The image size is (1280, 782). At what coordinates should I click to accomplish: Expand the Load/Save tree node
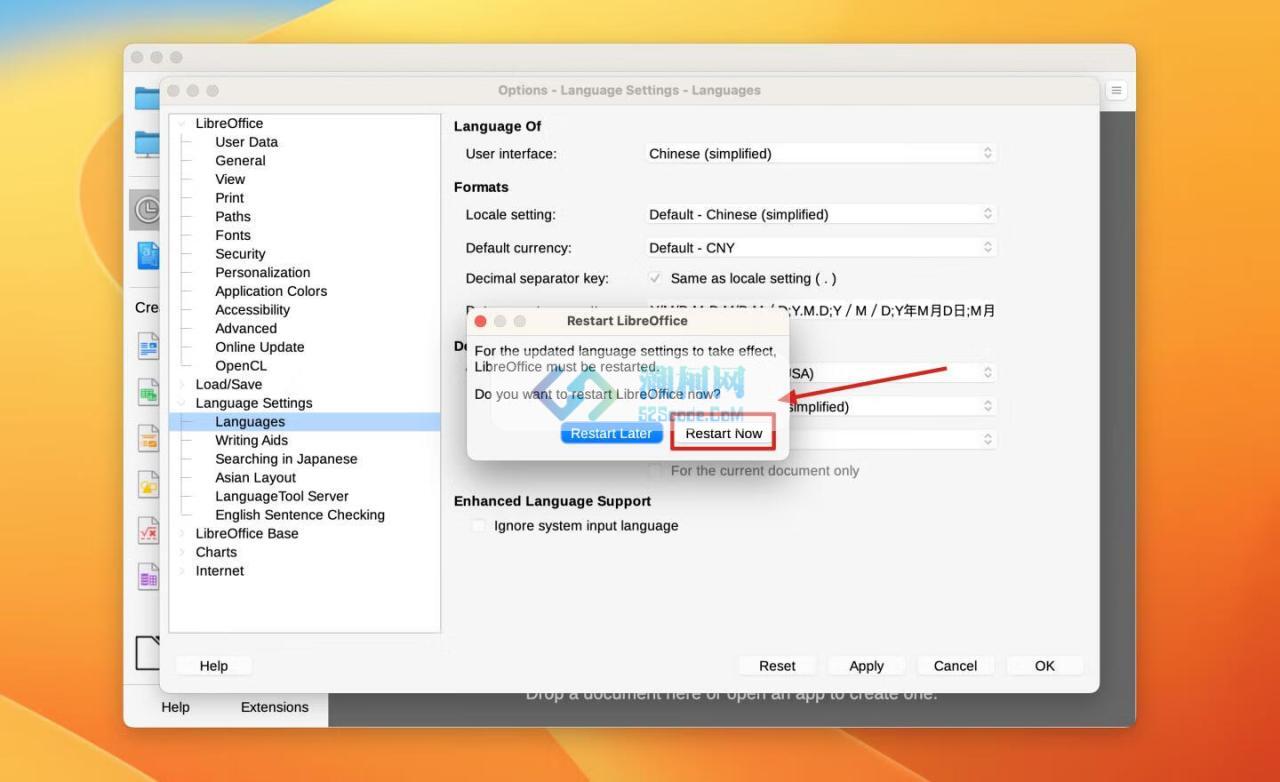pyautogui.click(x=182, y=384)
